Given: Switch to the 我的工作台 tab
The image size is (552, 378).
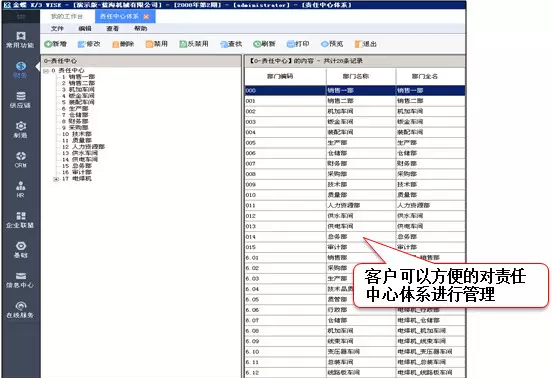Looking at the screenshot, I should pos(67,17).
